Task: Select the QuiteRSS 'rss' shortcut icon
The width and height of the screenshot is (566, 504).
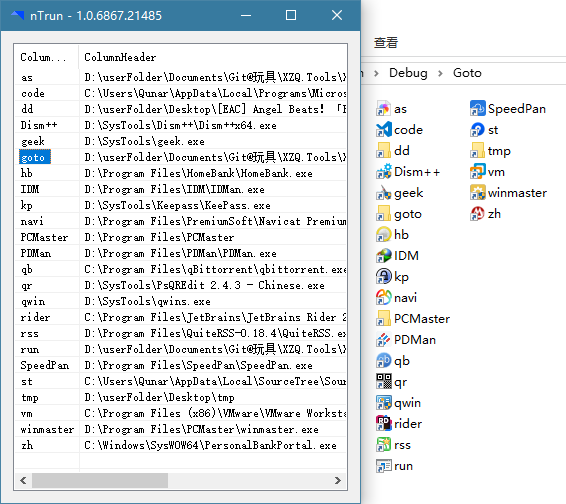Action: pyautogui.click(x=383, y=445)
